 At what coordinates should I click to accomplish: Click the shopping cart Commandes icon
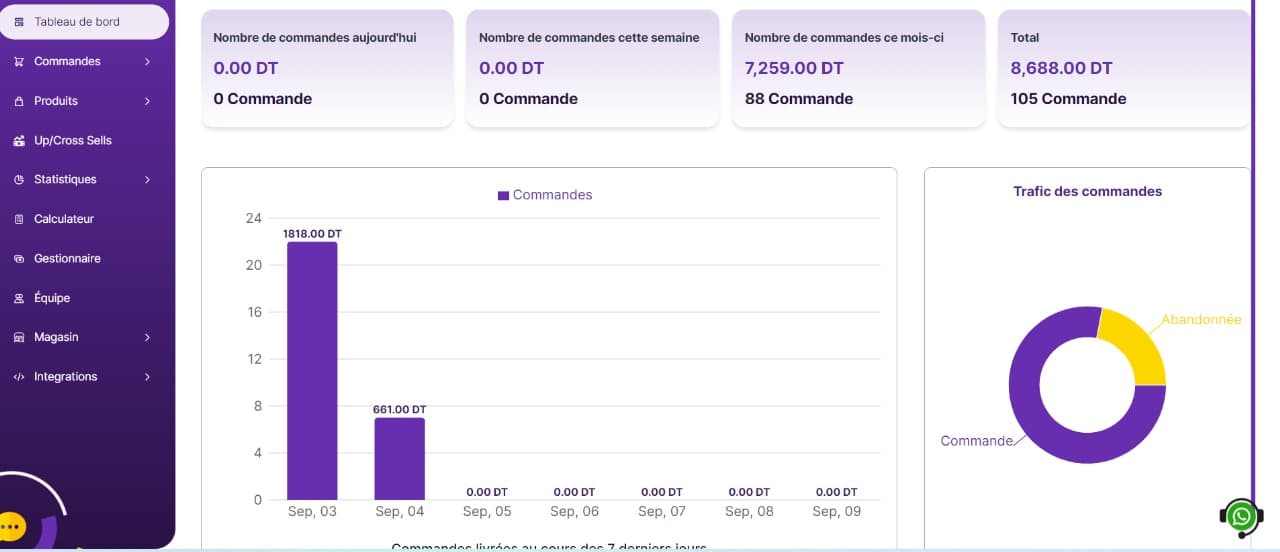pos(19,62)
